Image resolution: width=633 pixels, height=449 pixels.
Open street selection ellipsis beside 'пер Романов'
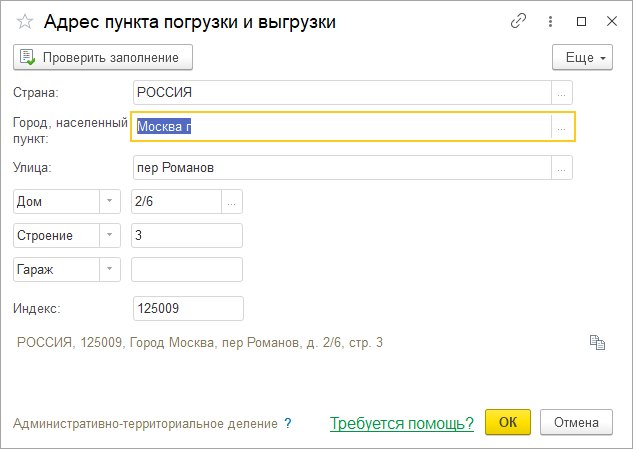coord(562,168)
